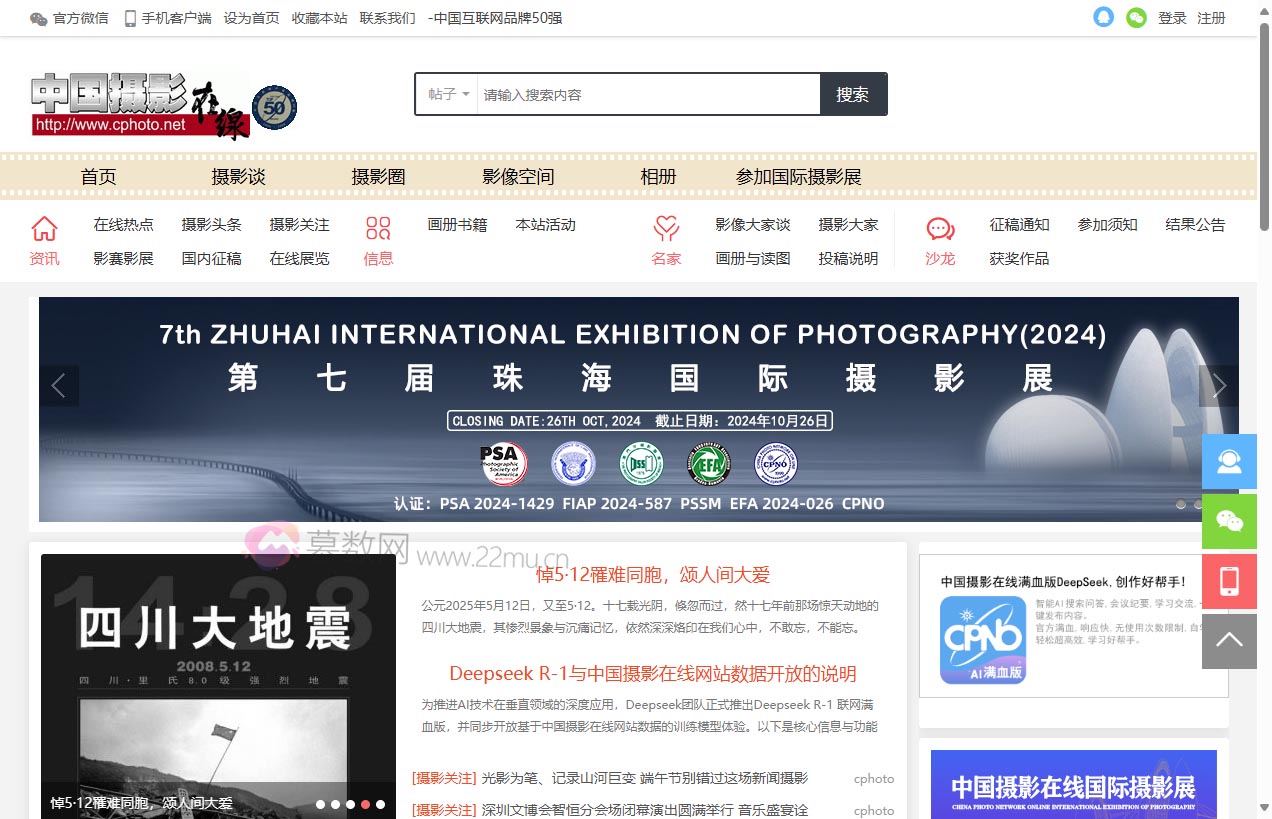1272x819 pixels.
Task: Click the 搜索 search button
Action: 853,93
